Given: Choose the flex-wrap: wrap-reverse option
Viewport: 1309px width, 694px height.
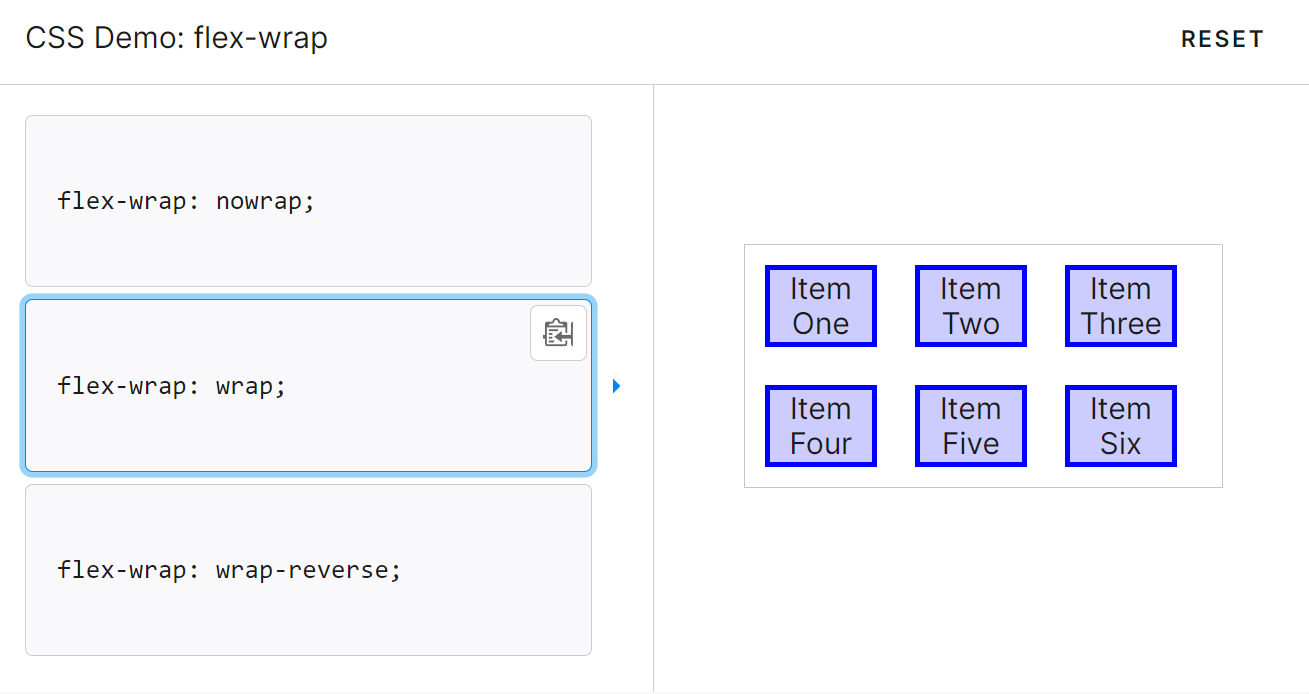Looking at the screenshot, I should 308,570.
